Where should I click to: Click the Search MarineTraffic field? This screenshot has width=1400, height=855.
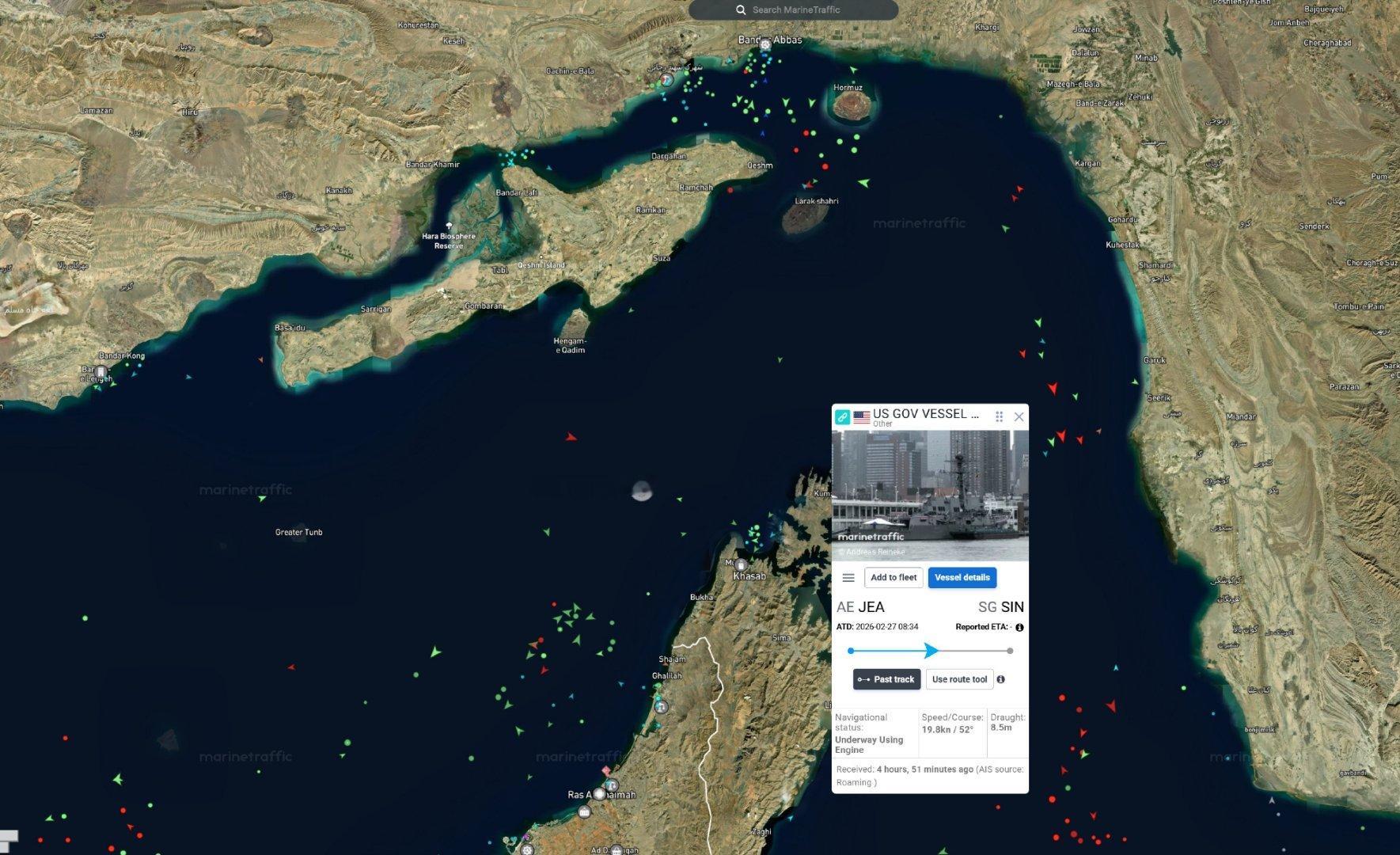[x=793, y=10]
